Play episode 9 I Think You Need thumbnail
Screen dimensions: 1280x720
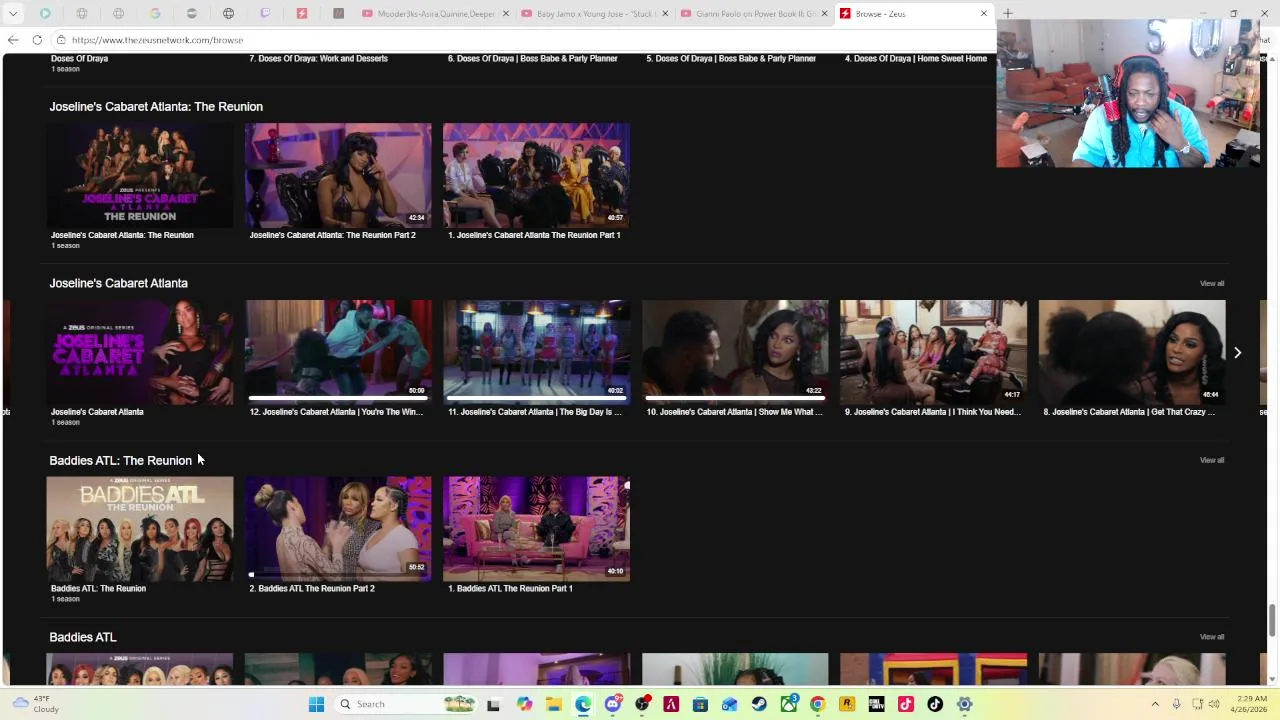coord(933,352)
